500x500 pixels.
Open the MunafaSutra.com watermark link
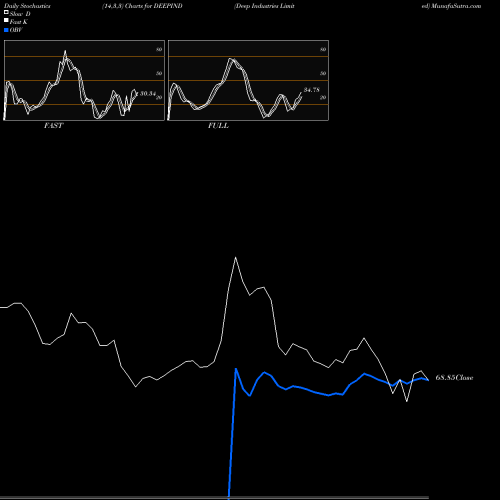click(x=456, y=6)
